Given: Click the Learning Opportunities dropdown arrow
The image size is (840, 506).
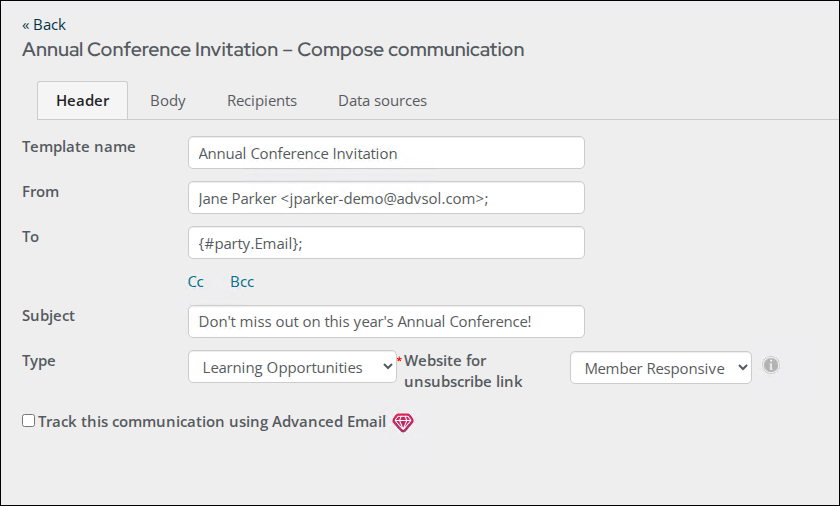Looking at the screenshot, I should coord(387,367).
